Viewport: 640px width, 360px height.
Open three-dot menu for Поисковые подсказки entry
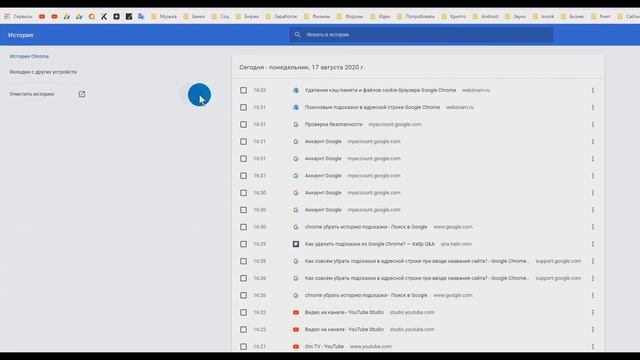click(593, 107)
